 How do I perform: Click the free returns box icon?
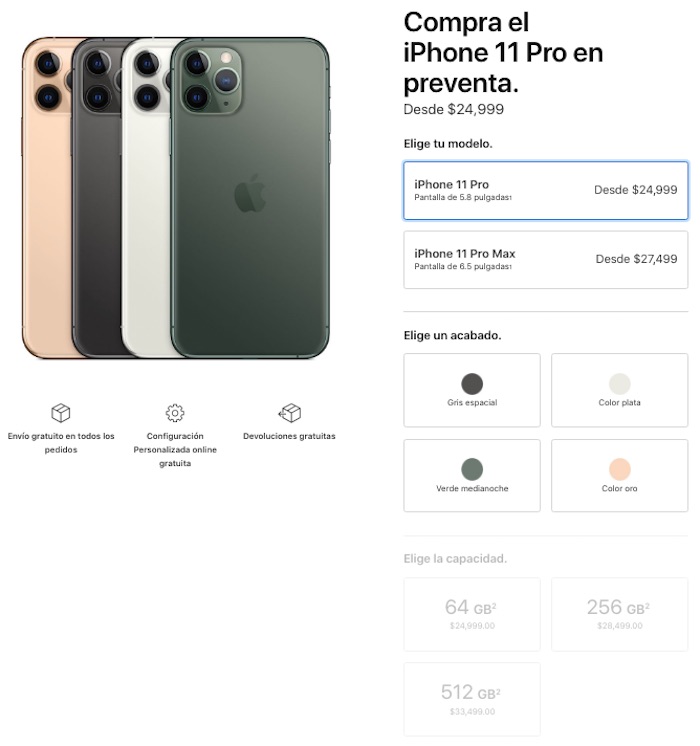click(289, 412)
